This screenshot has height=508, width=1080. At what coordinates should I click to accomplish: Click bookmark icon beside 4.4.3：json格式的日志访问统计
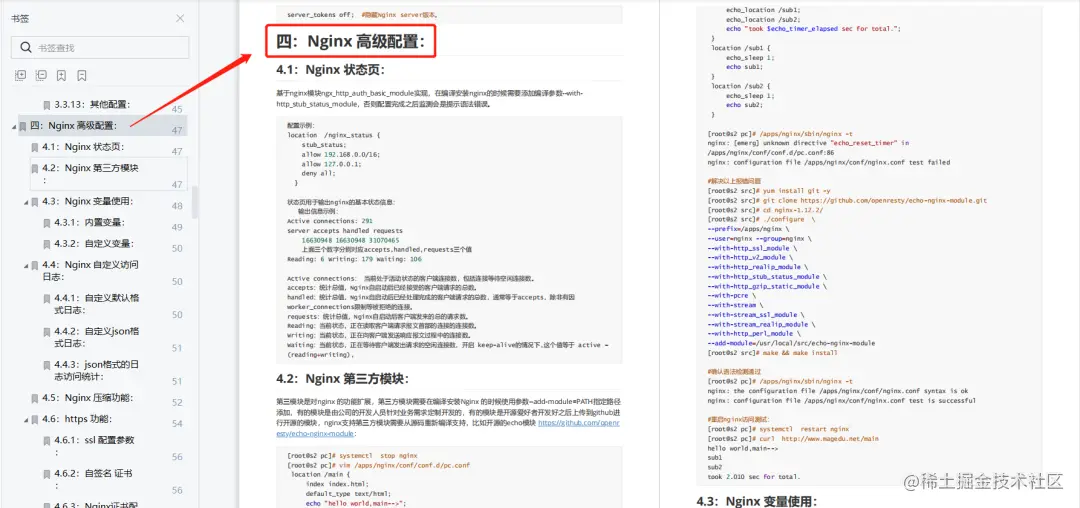pos(47,366)
